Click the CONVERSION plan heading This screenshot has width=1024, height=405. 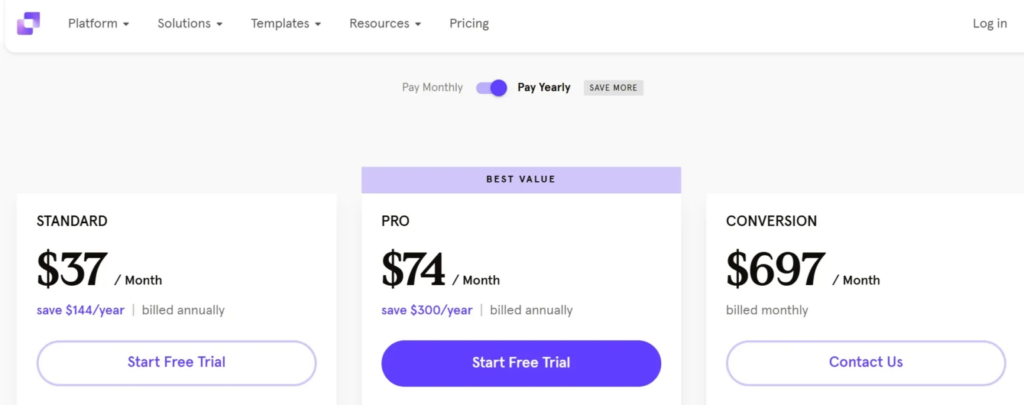coord(771,221)
